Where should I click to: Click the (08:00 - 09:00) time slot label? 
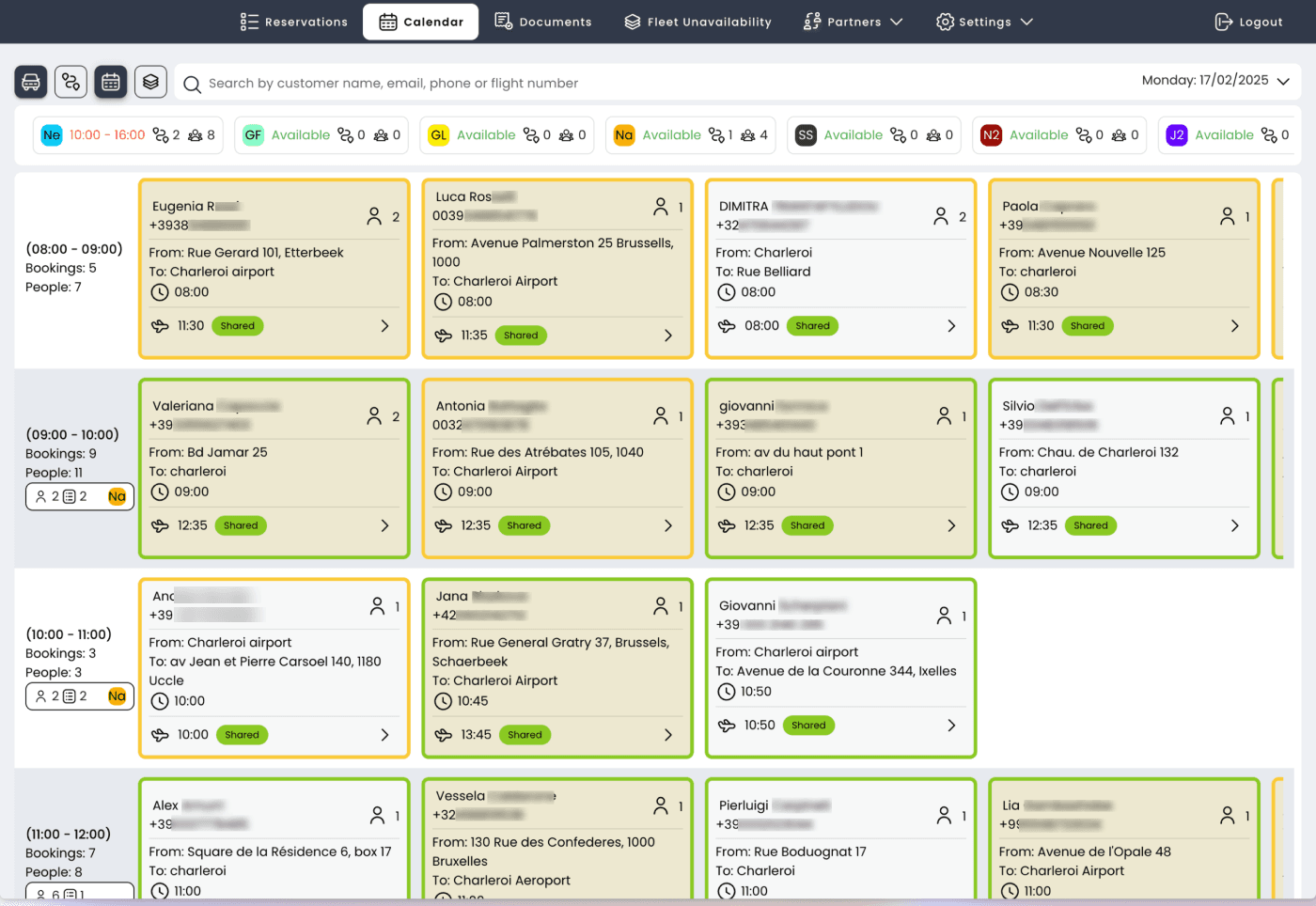[x=74, y=249]
